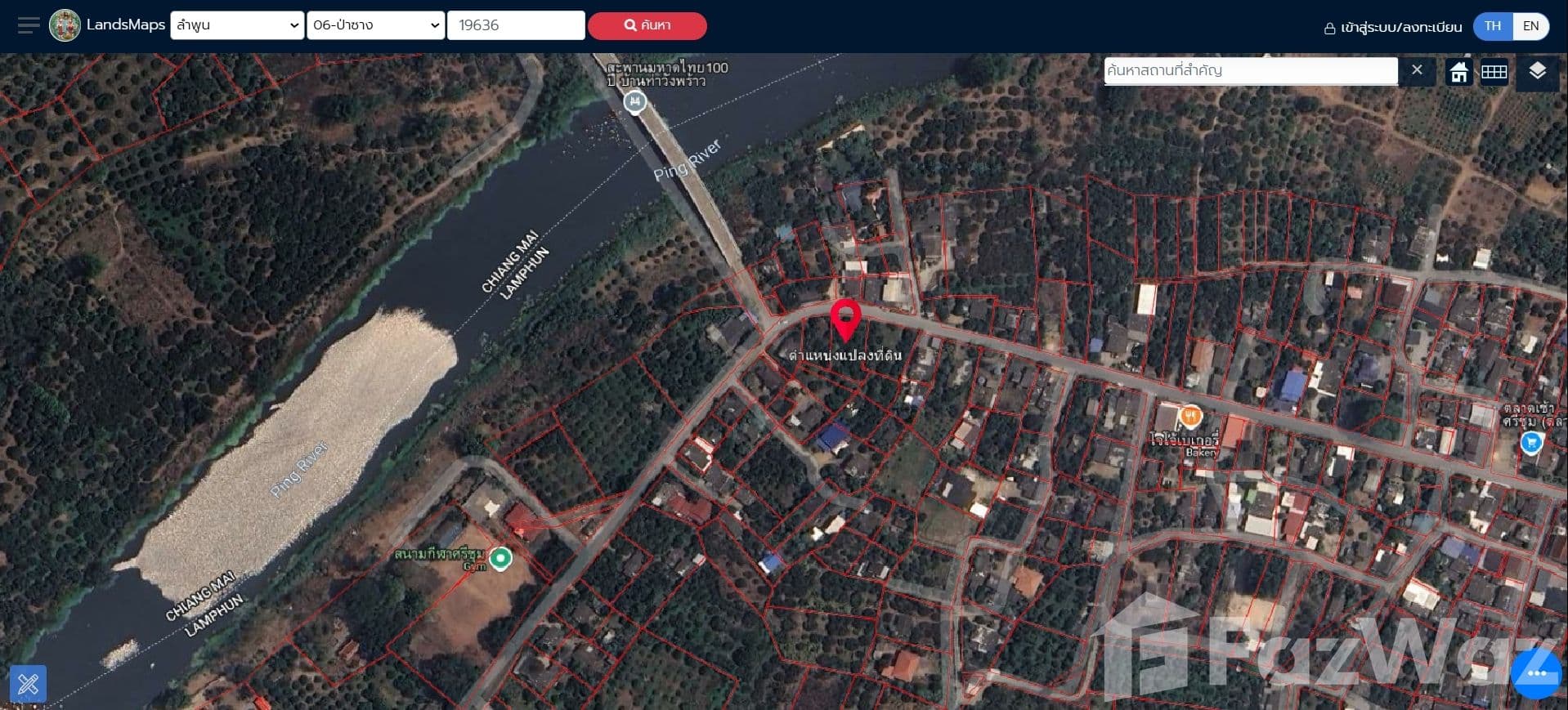
Task: Switch language to EN
Action: [x=1530, y=26]
